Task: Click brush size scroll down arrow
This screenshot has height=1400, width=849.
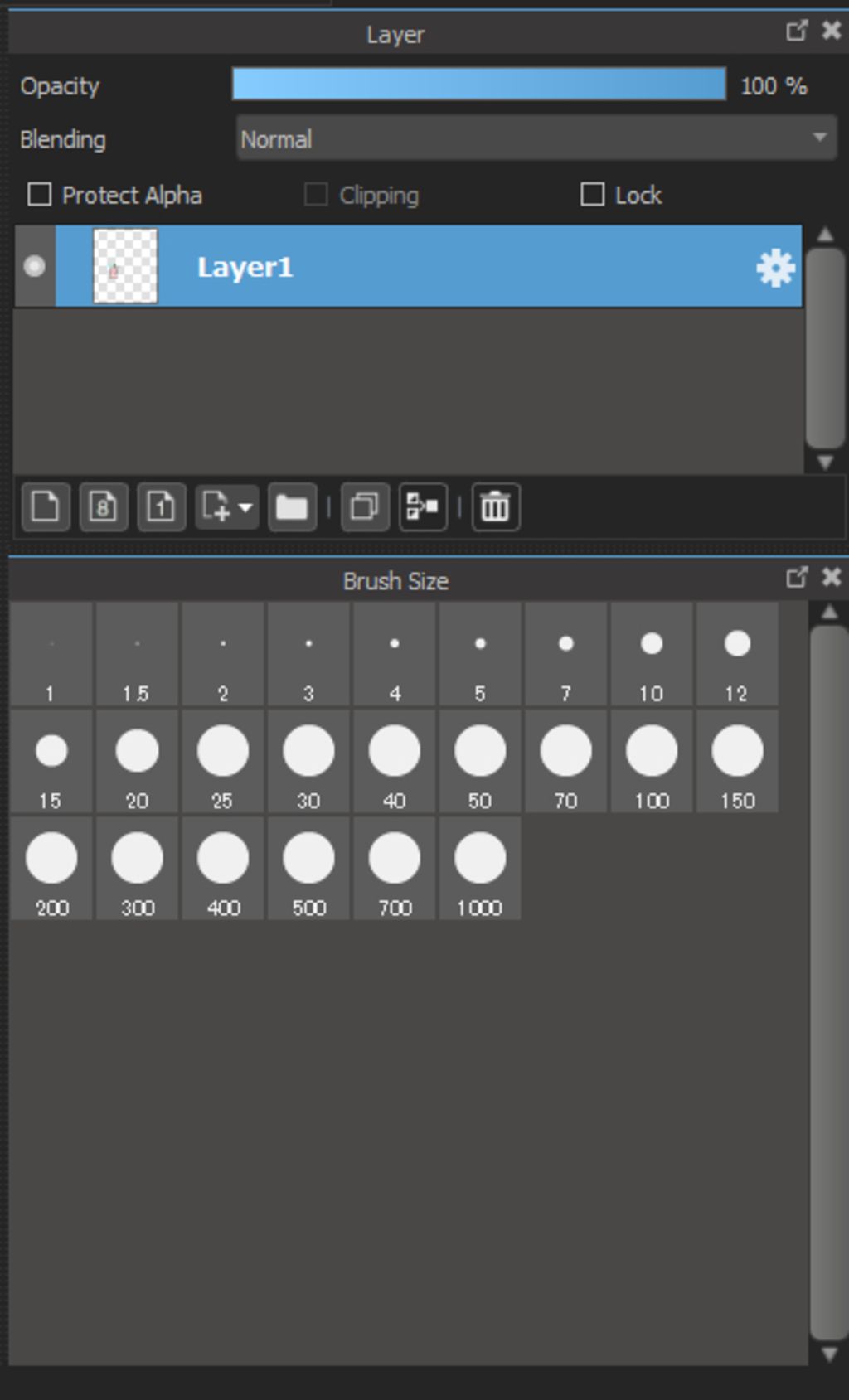Action: [828, 1354]
